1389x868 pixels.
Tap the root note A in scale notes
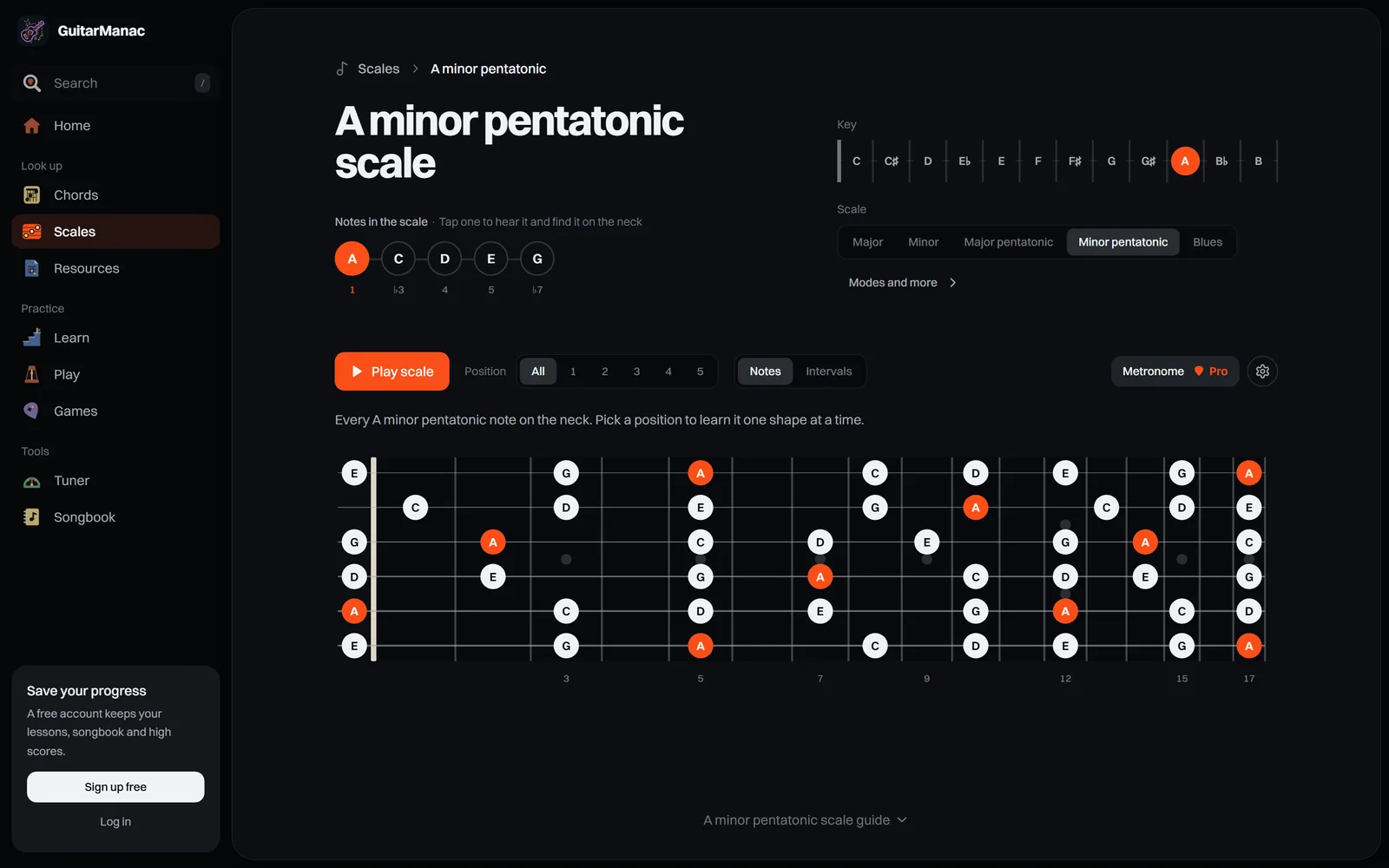[352, 259]
